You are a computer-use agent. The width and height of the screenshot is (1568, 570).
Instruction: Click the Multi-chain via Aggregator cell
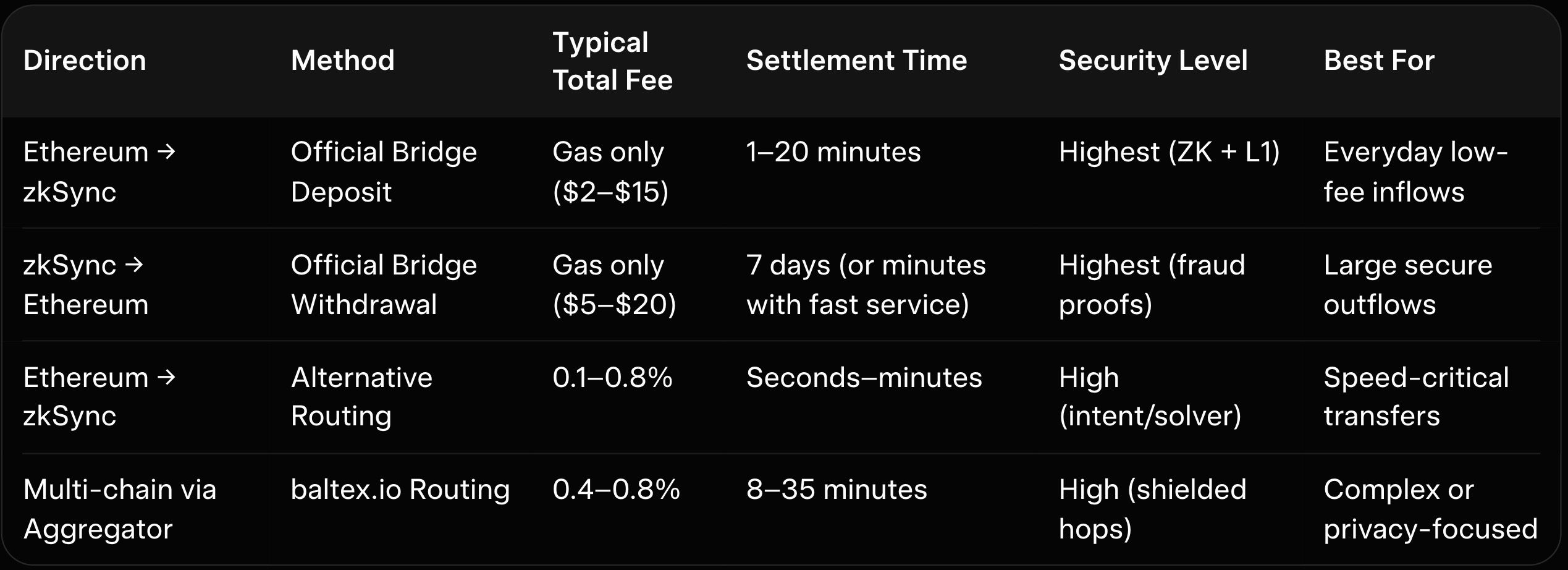pyautogui.click(x=119, y=509)
